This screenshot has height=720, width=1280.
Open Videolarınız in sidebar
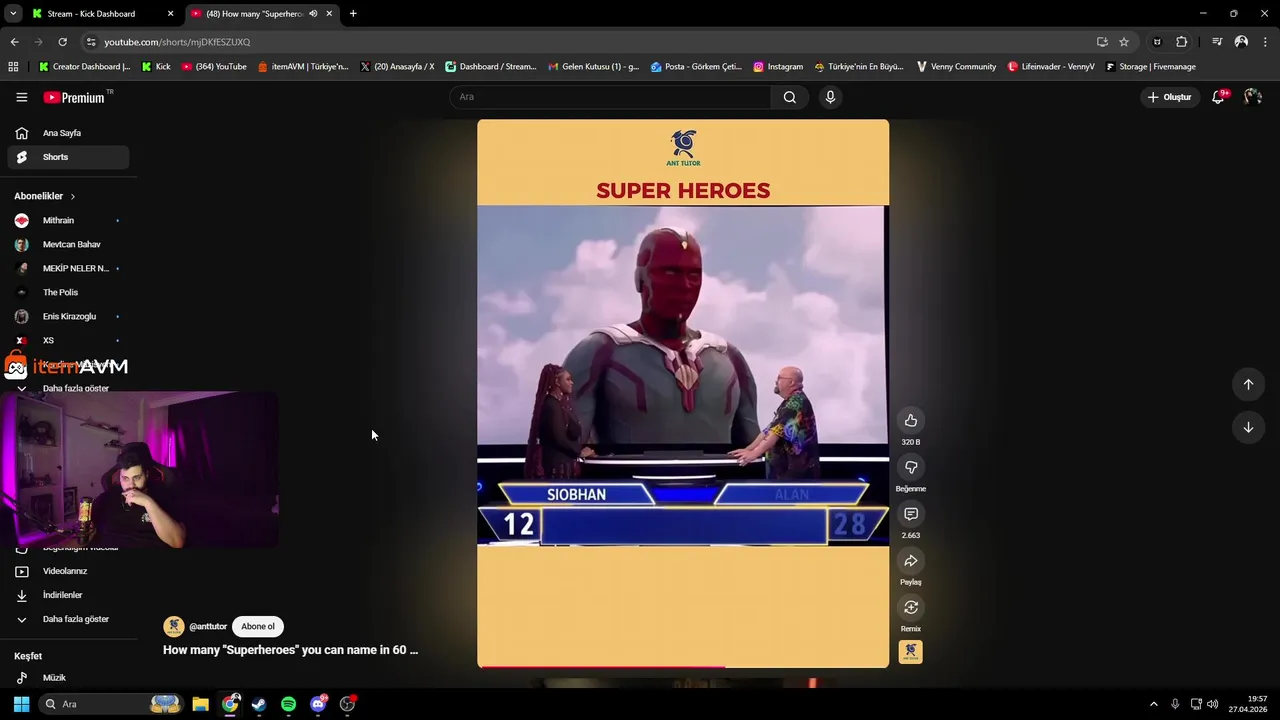point(68,571)
